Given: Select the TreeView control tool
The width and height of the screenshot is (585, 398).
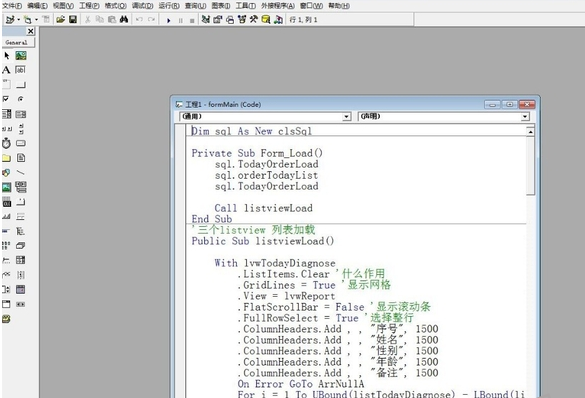Looking at the screenshot, I should [x=21, y=231].
